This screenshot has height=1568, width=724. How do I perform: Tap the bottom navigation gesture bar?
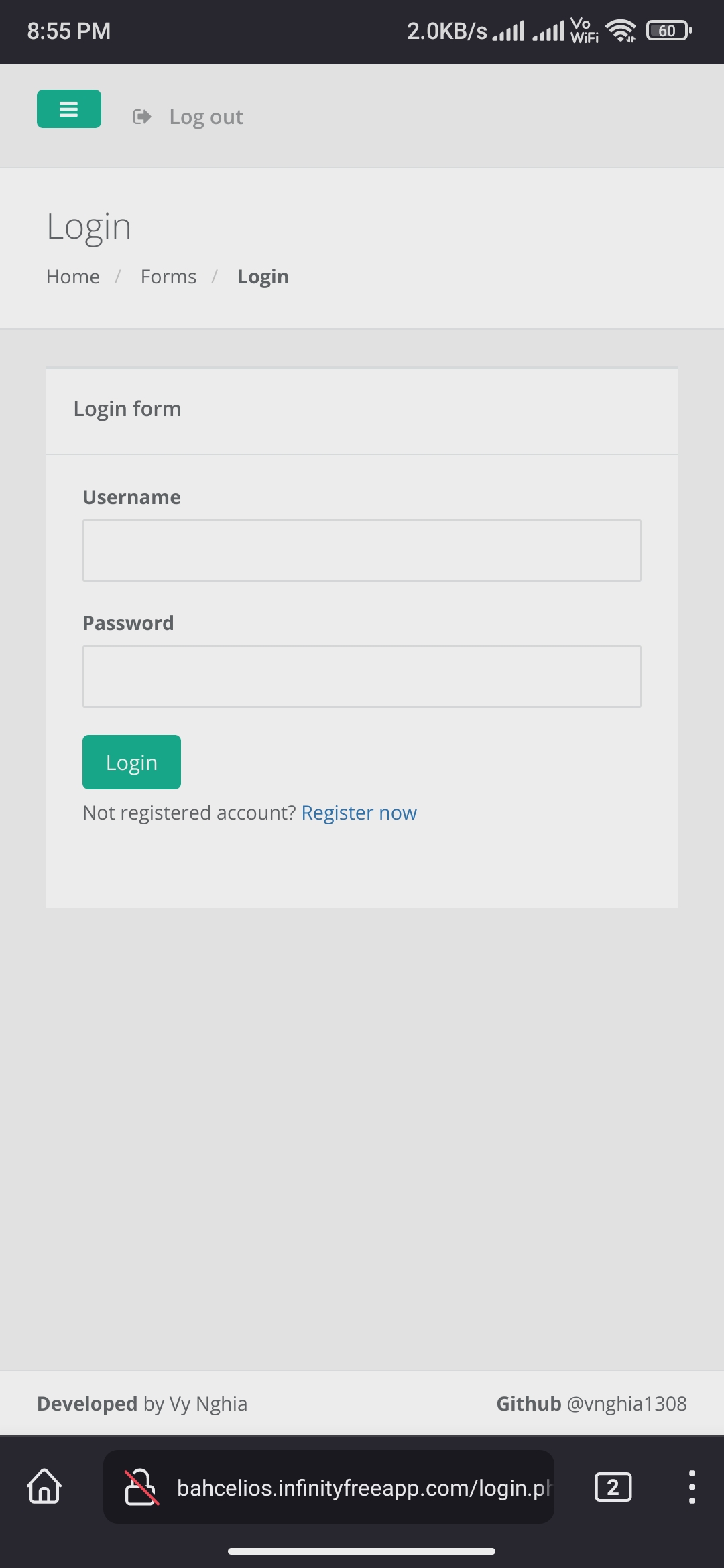pos(362,1551)
